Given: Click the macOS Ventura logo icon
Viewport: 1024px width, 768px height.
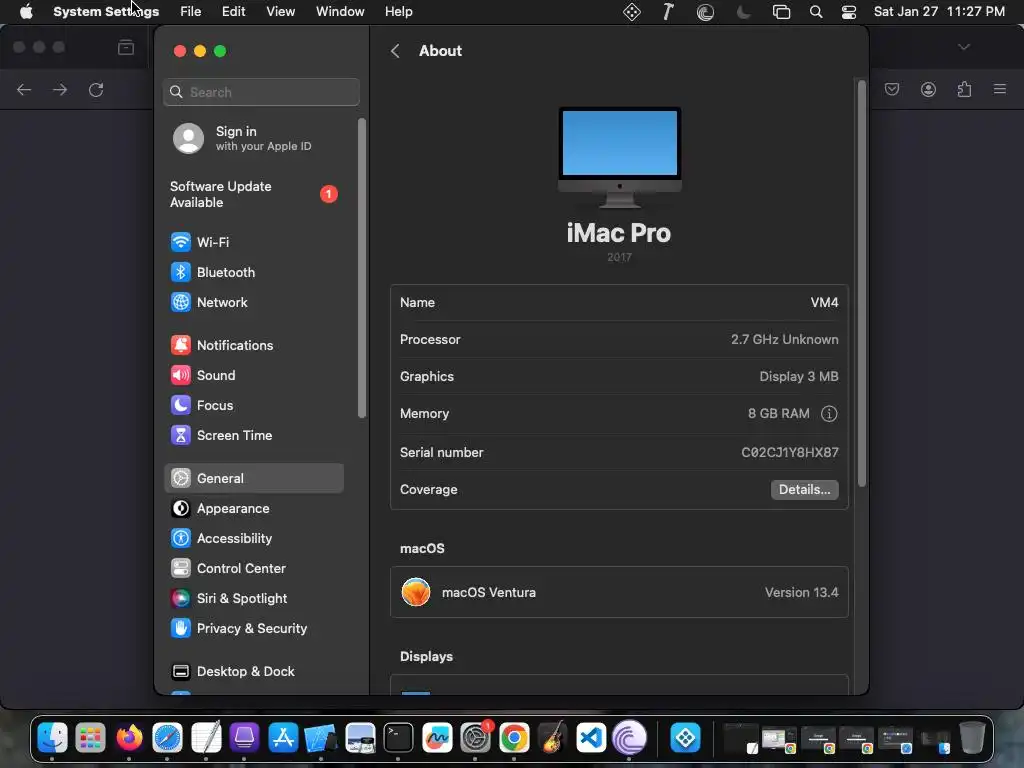Looking at the screenshot, I should 416,592.
